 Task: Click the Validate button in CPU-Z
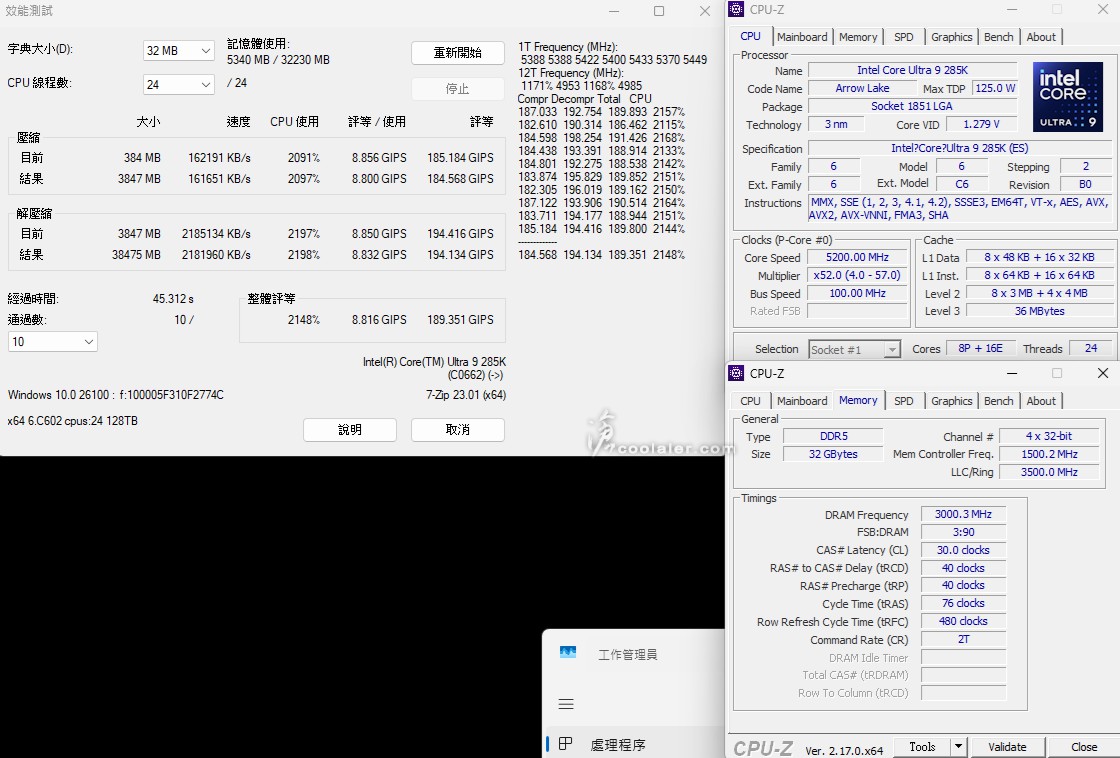point(1007,747)
